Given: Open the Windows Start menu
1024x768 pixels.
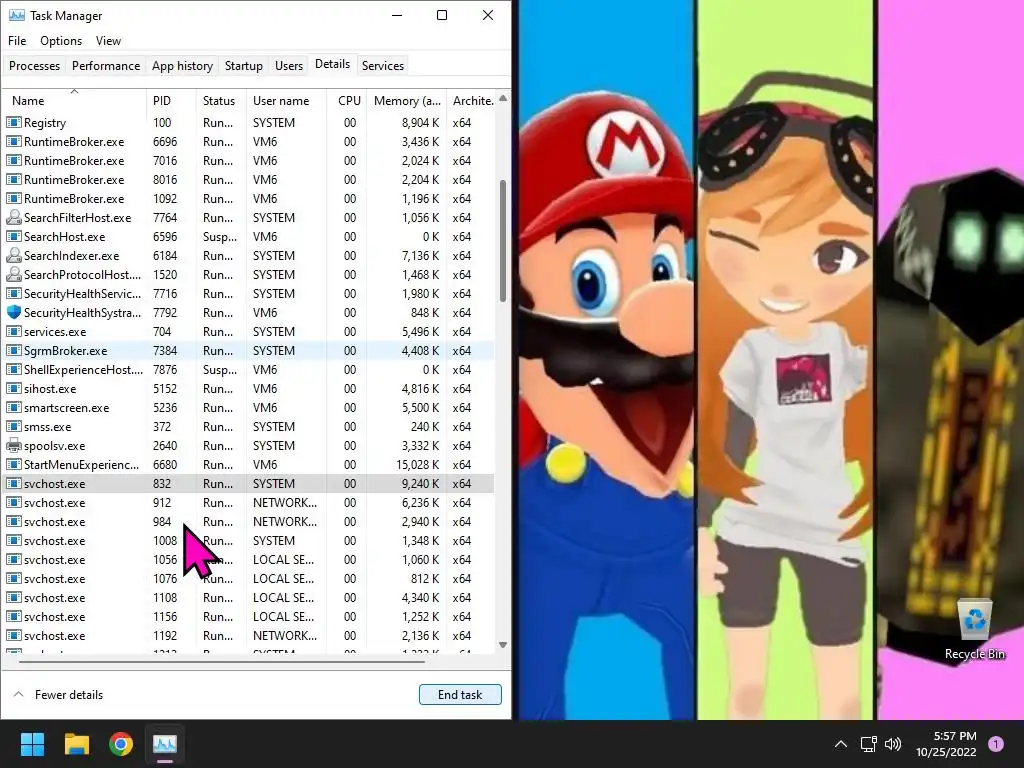Looking at the screenshot, I should 32,744.
